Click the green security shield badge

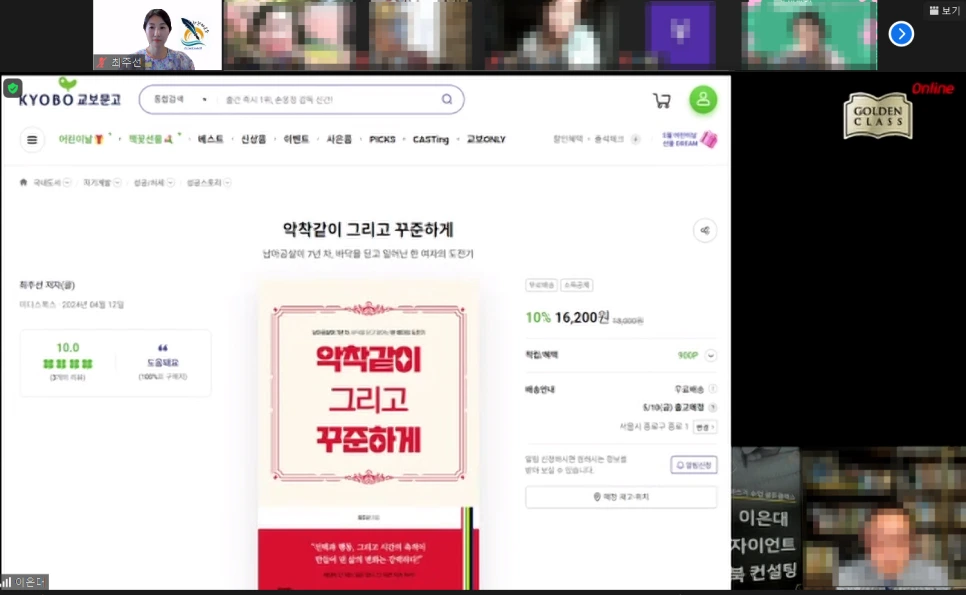pos(12,88)
